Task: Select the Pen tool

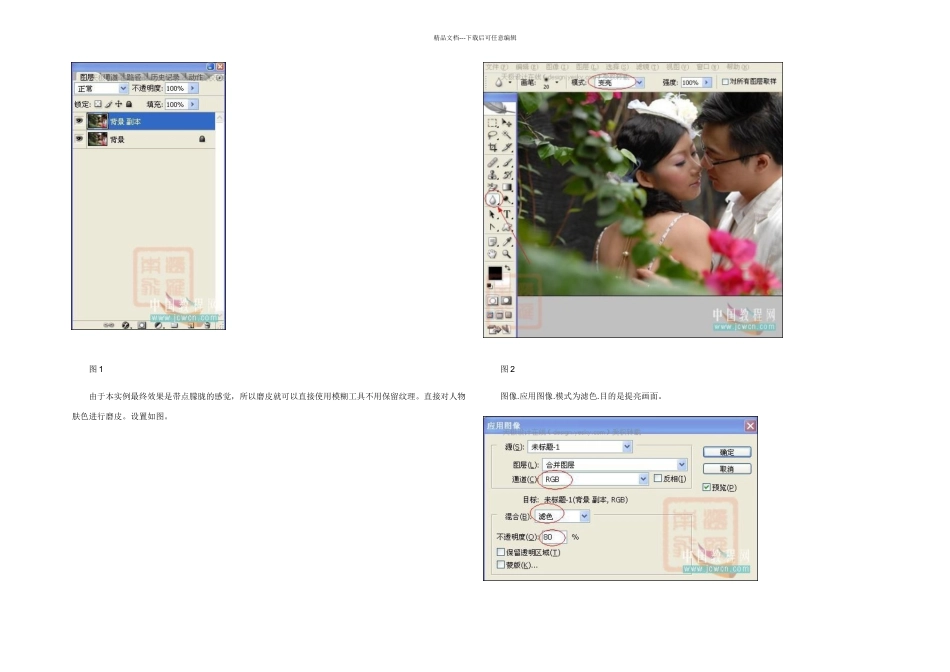Action: 493,227
